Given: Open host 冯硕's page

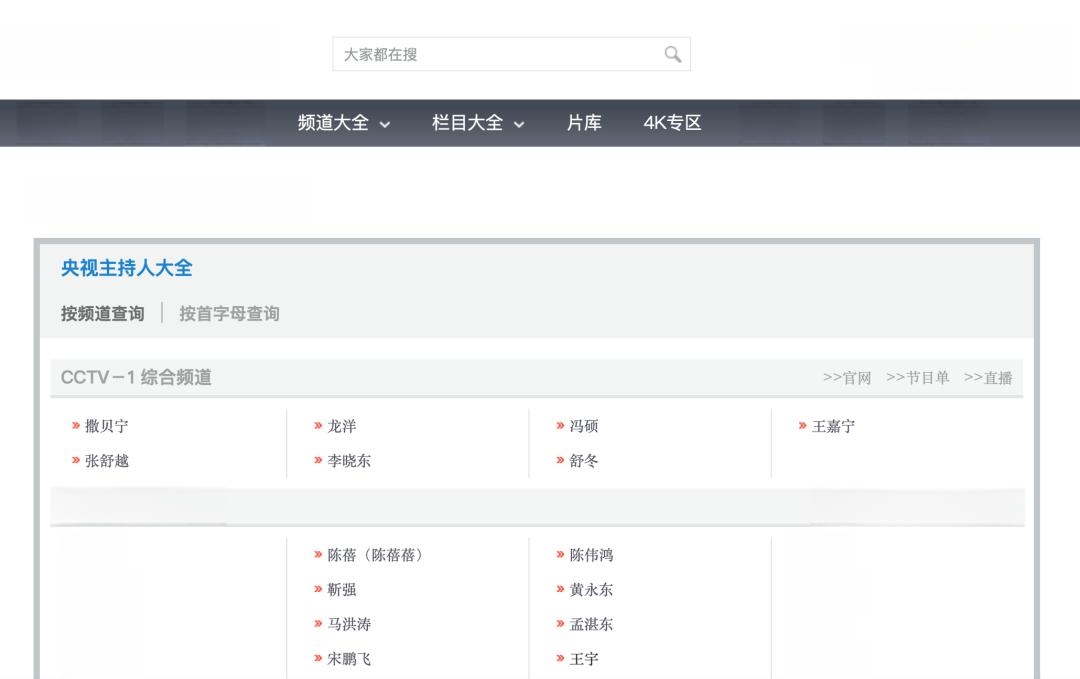Looking at the screenshot, I should click(x=584, y=426).
